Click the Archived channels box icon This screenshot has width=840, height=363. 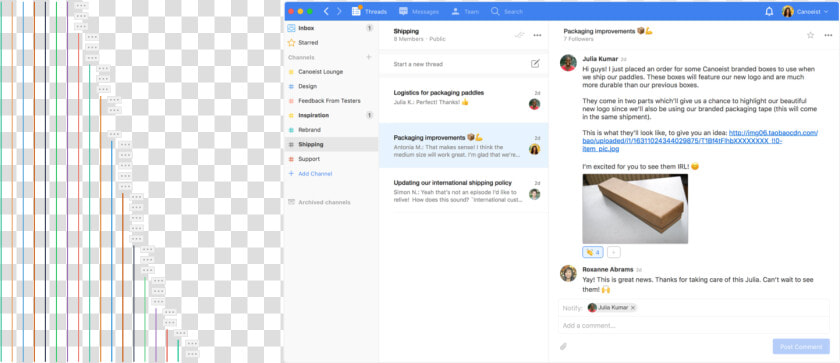291,202
